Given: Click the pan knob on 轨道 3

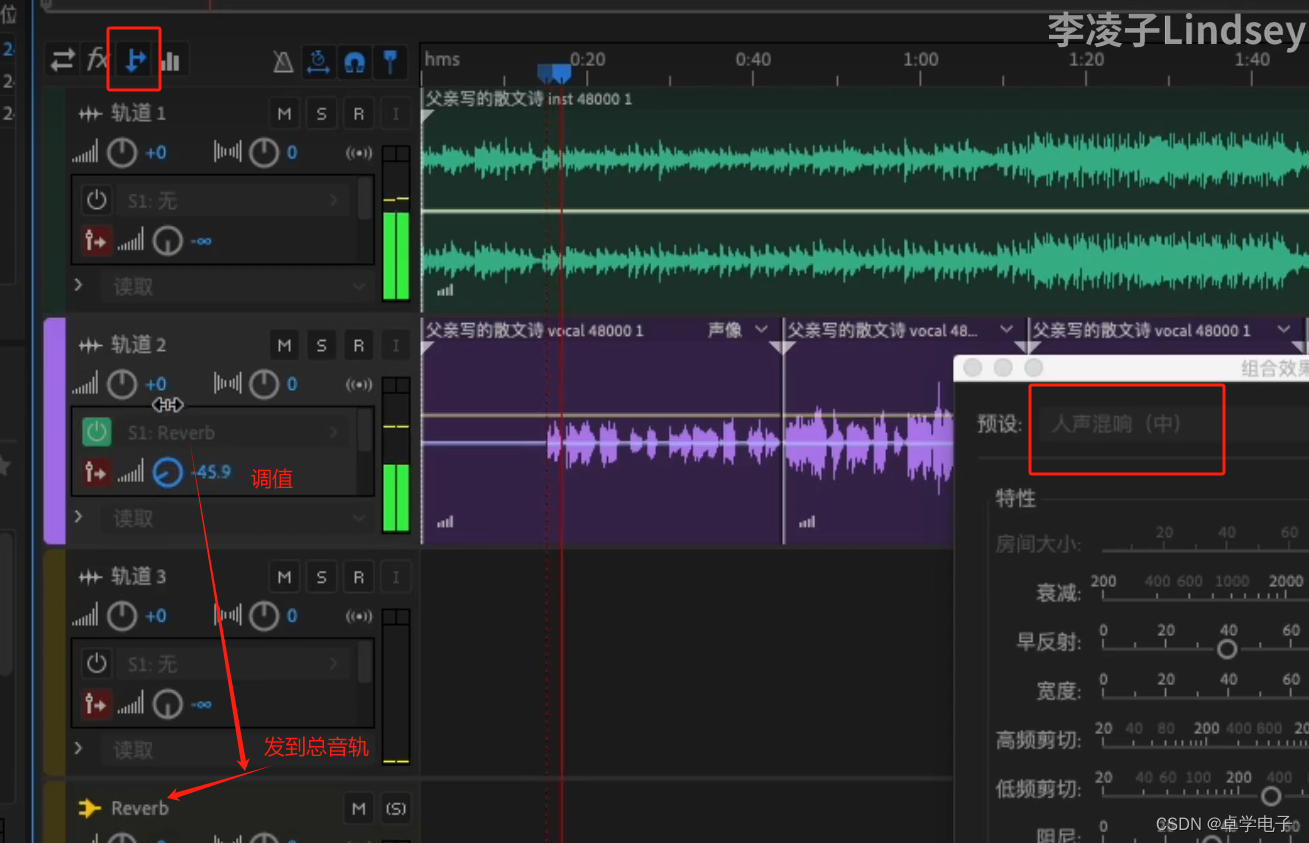Looking at the screenshot, I should 264,616.
